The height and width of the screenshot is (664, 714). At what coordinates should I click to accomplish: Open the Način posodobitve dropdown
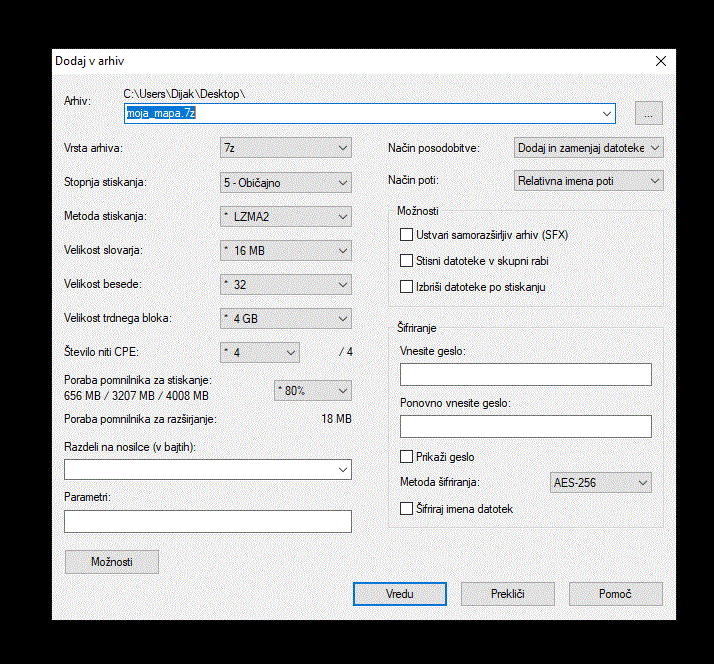(x=588, y=148)
